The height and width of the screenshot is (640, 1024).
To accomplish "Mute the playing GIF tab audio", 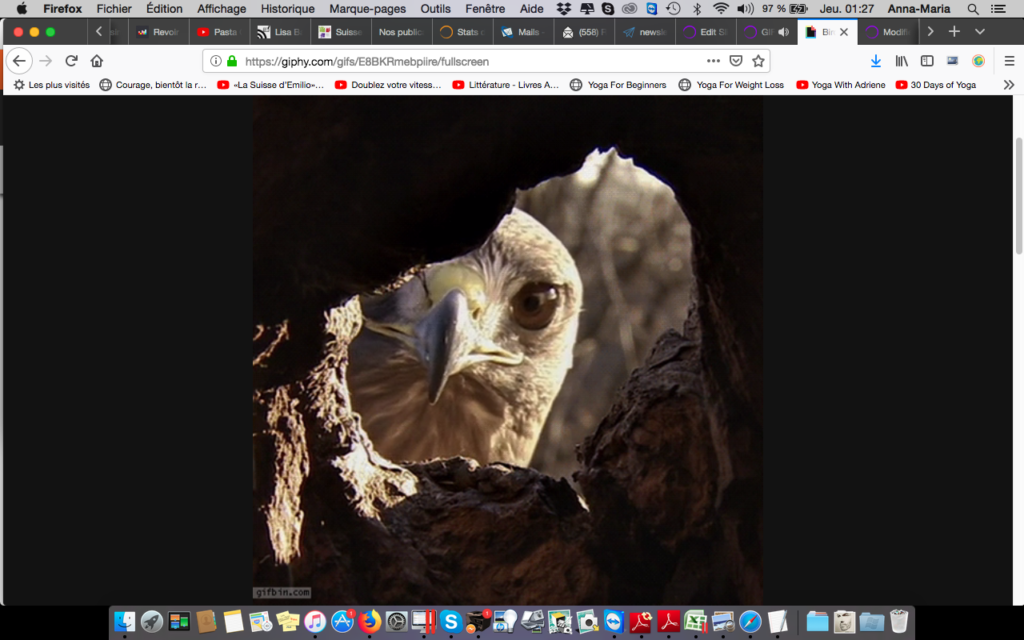I will point(783,32).
